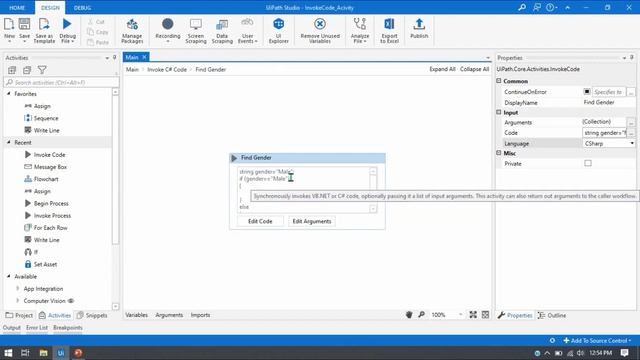Collapse Input properties section

pyautogui.click(x=499, y=112)
